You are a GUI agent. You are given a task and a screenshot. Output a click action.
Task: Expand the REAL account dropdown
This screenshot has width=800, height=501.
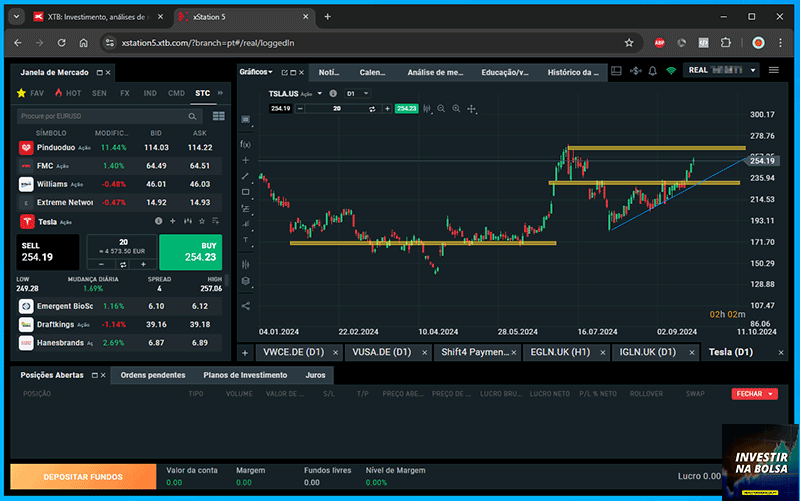pyautogui.click(x=753, y=70)
